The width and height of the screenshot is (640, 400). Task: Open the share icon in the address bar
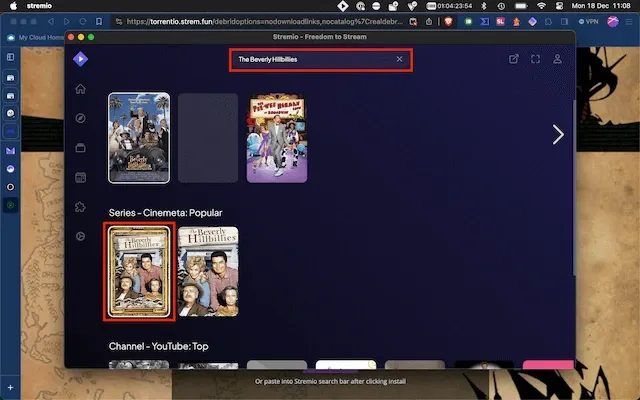(x=429, y=22)
